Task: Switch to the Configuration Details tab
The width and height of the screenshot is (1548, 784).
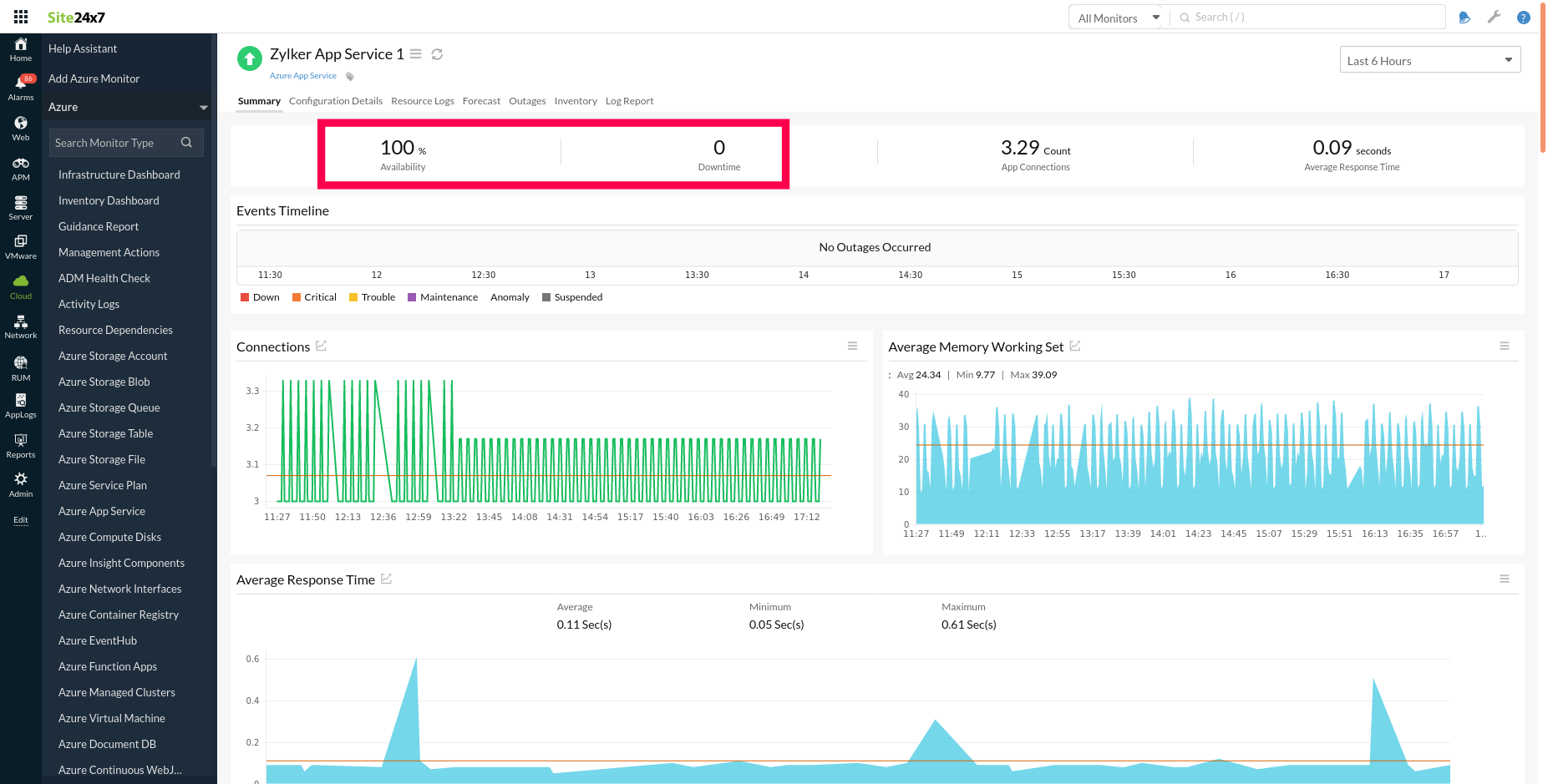Action: point(336,100)
